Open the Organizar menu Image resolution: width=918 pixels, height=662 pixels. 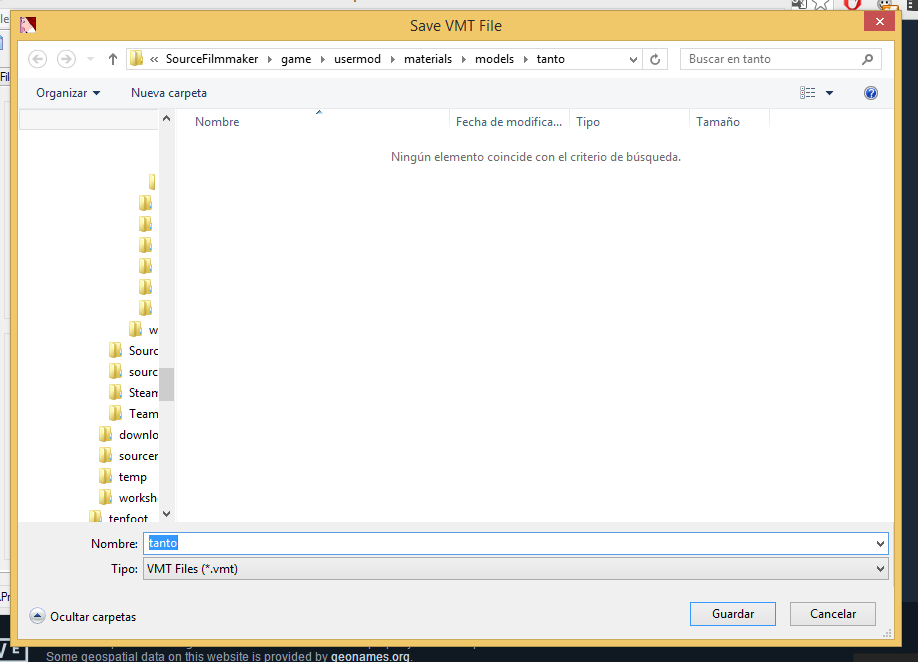(x=68, y=93)
